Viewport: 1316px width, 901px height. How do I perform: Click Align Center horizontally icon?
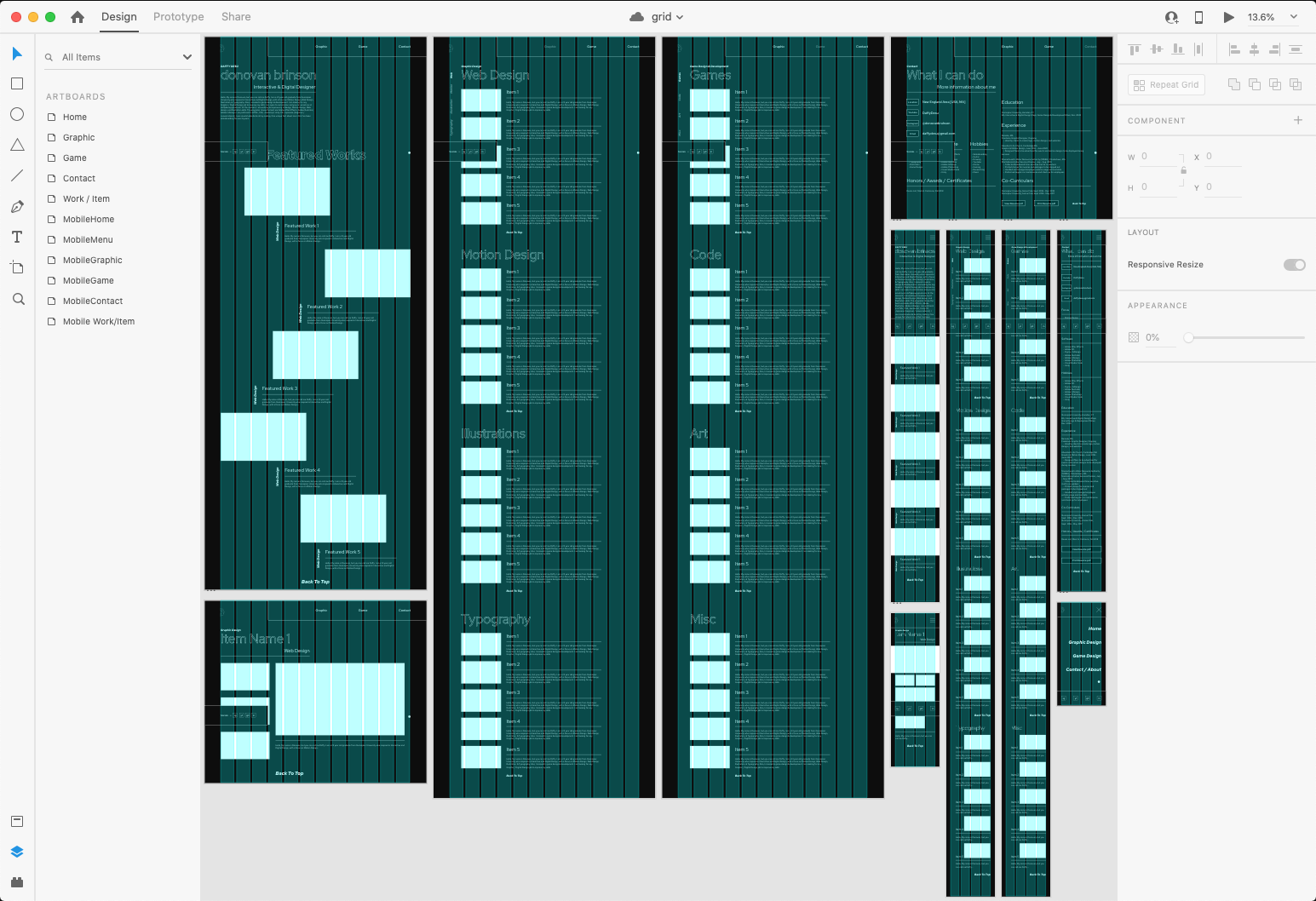click(1254, 49)
